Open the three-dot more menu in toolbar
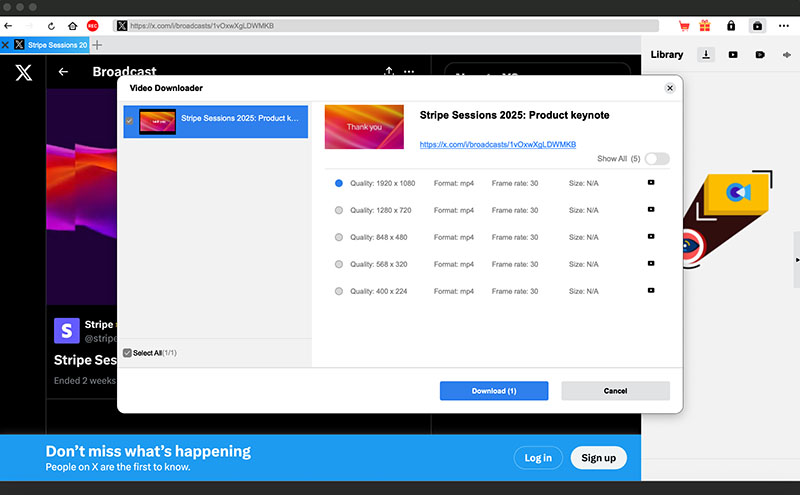Screen dimensions: 800x495 pos(784,26)
